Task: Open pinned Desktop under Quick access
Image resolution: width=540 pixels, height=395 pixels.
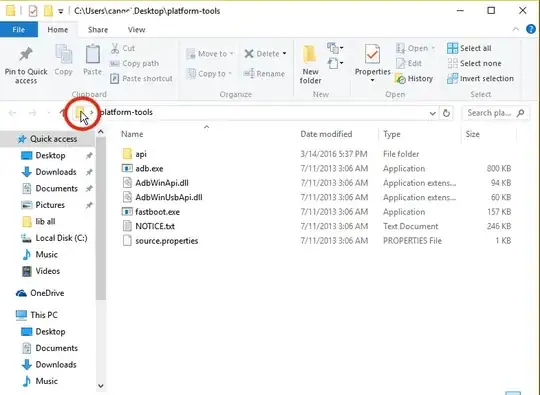Action: pyautogui.click(x=50, y=155)
